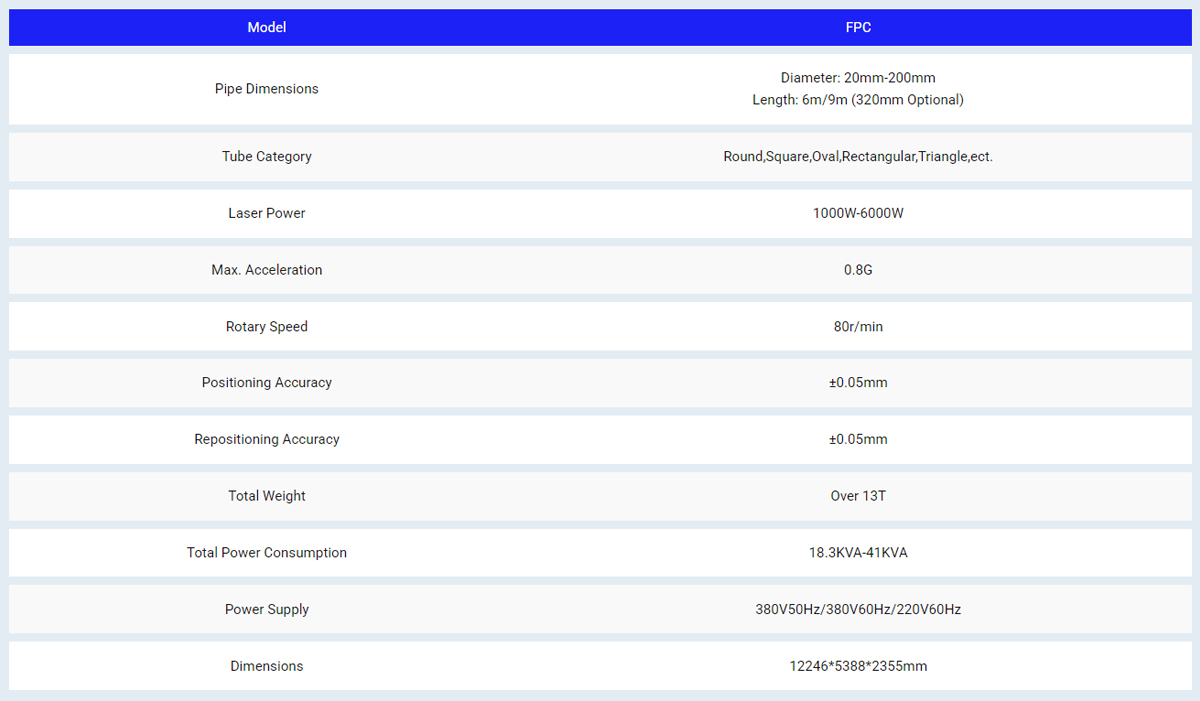
Task: Click the 1000W-6000W value
Action: click(858, 213)
